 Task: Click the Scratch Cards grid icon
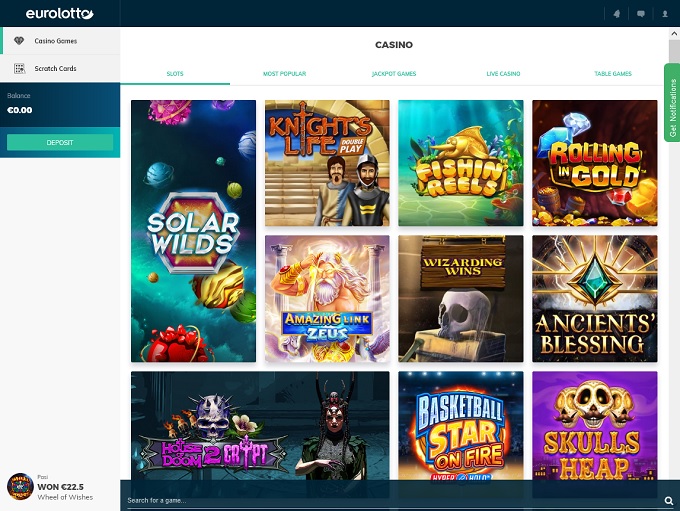(19, 68)
